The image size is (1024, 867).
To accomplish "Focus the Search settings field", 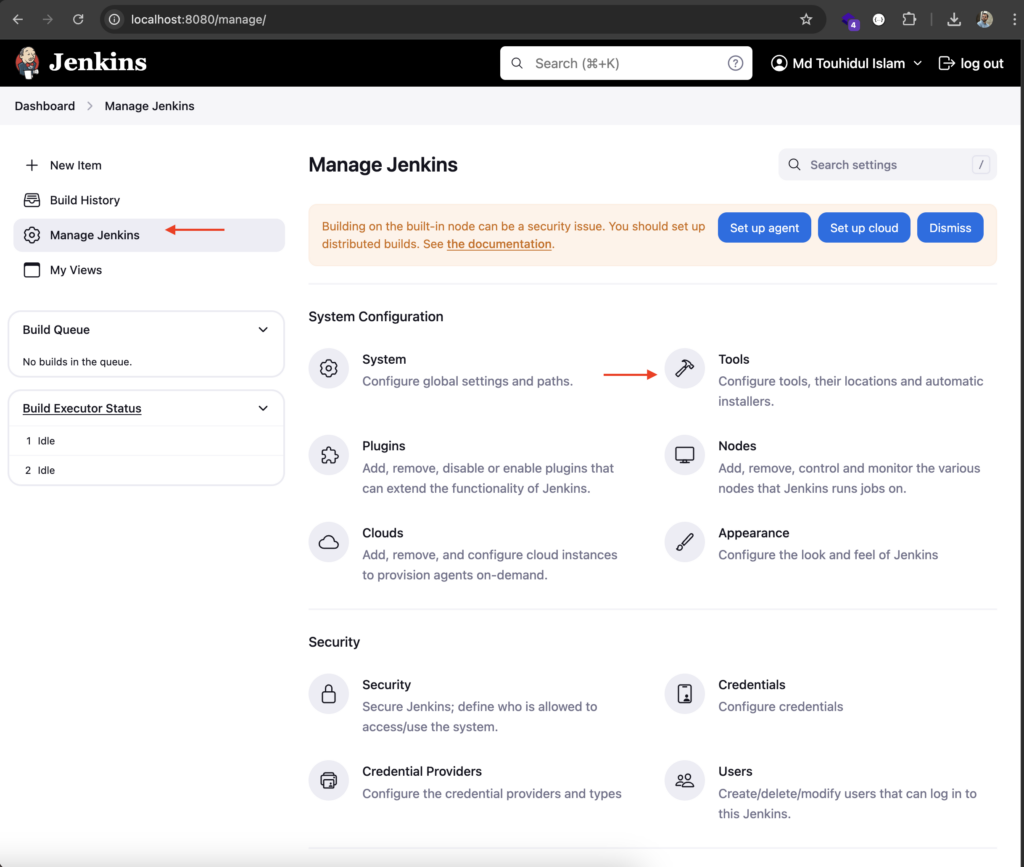I will click(x=888, y=165).
